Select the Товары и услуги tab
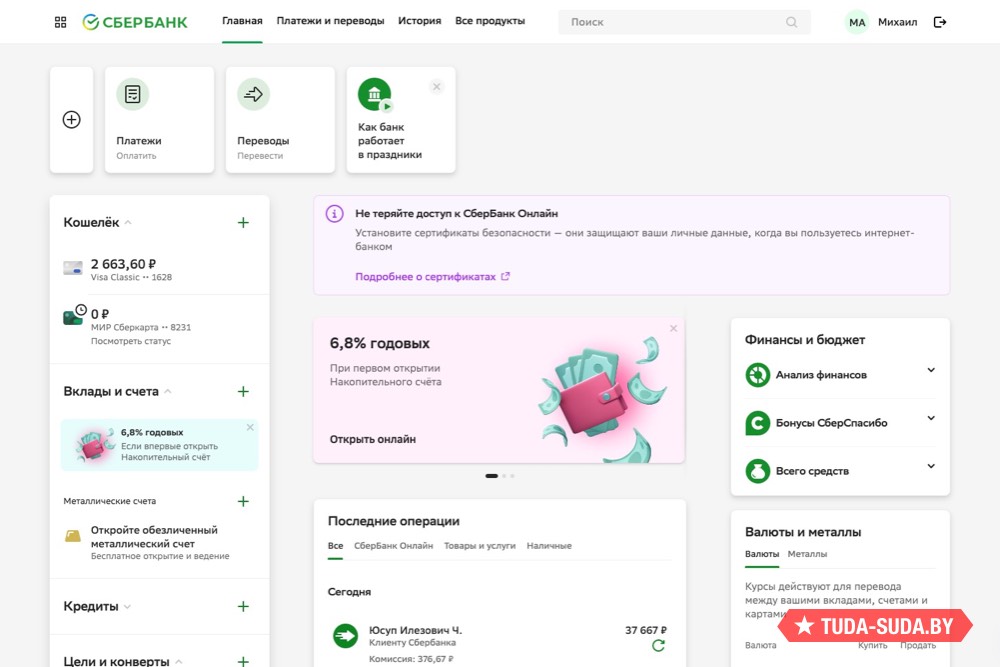 (x=480, y=546)
